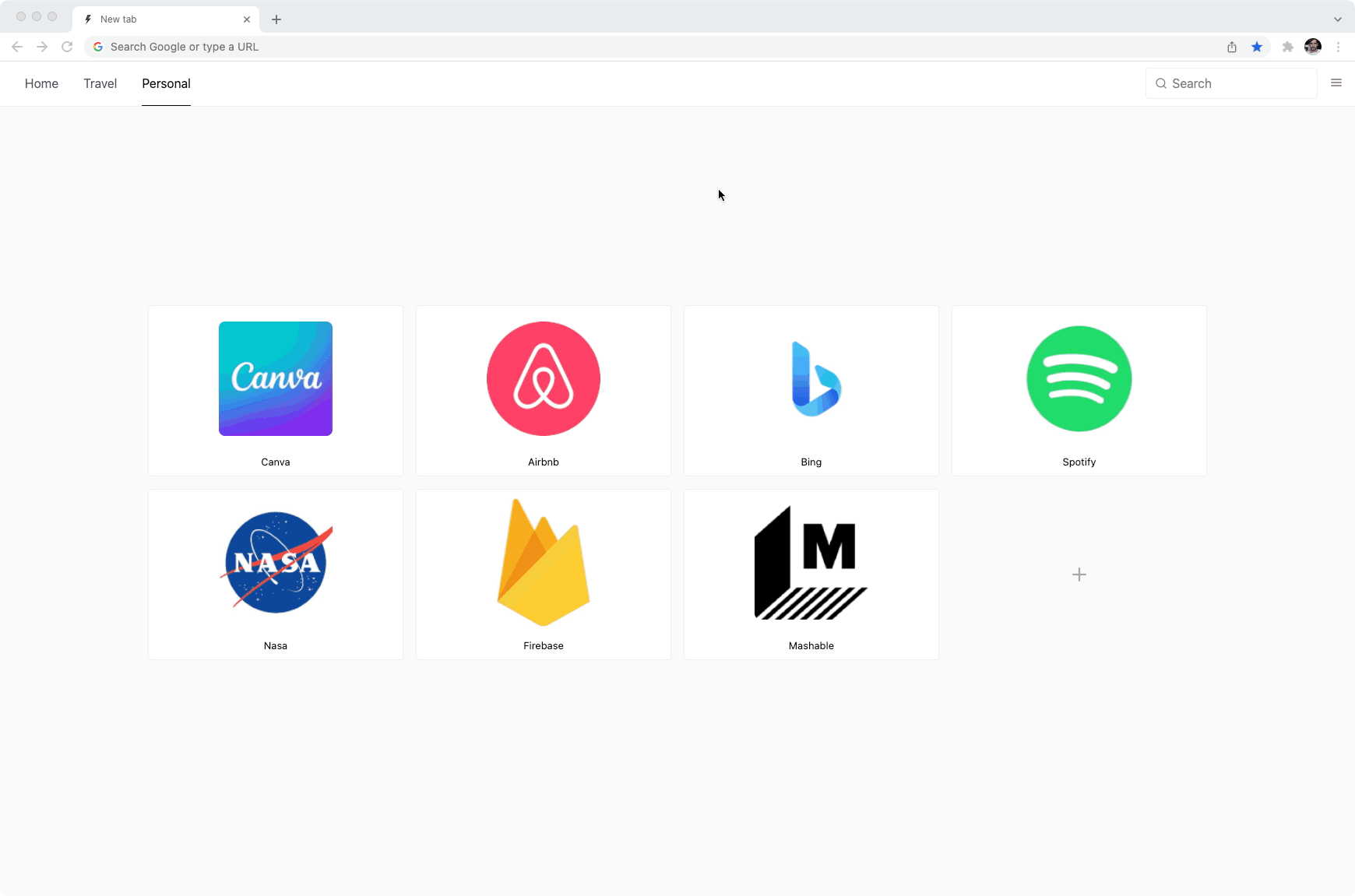This screenshot has width=1355, height=896.
Task: Close the New tab tab
Action: 247,19
